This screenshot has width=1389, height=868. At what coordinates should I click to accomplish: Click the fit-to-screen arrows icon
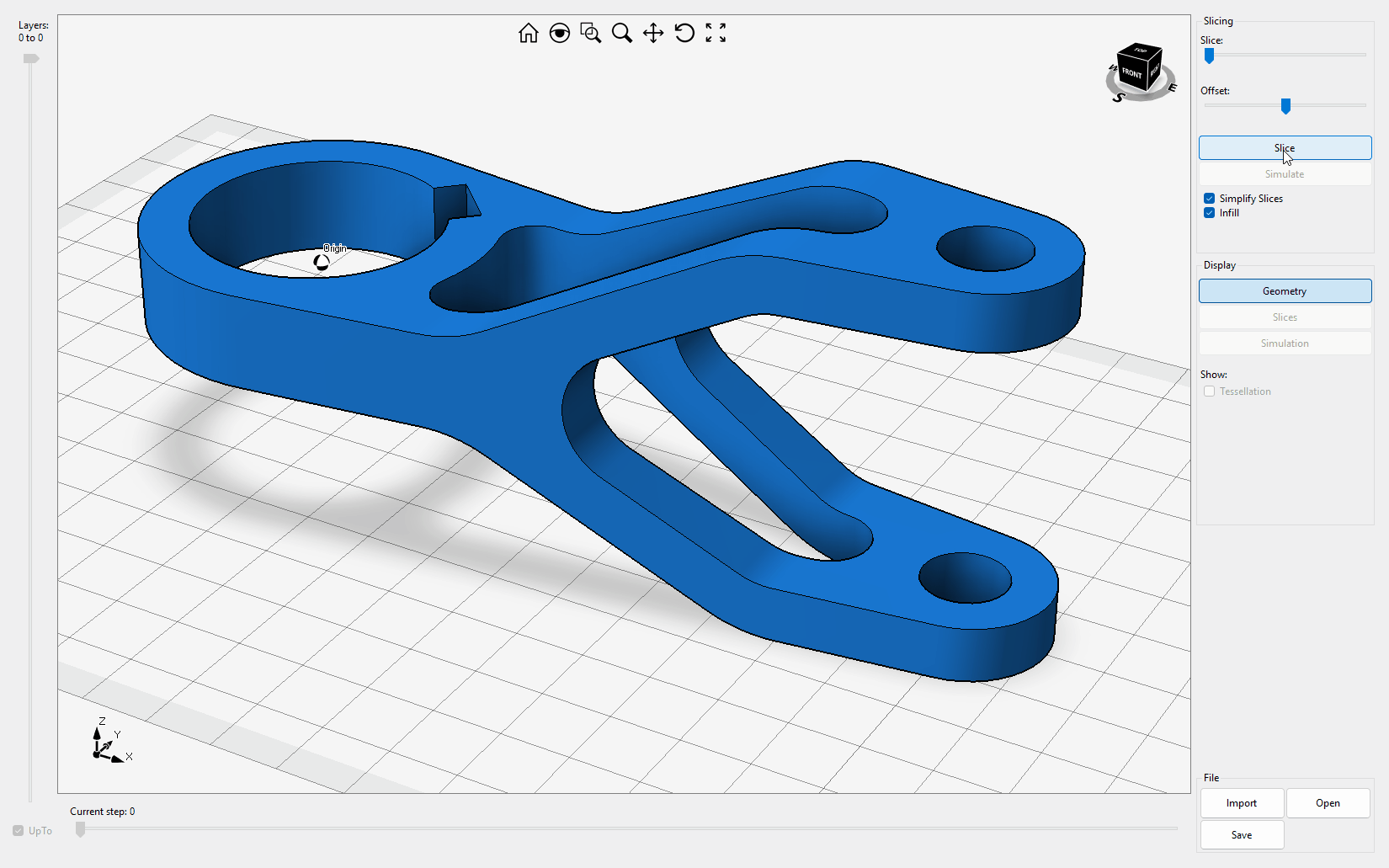716,33
